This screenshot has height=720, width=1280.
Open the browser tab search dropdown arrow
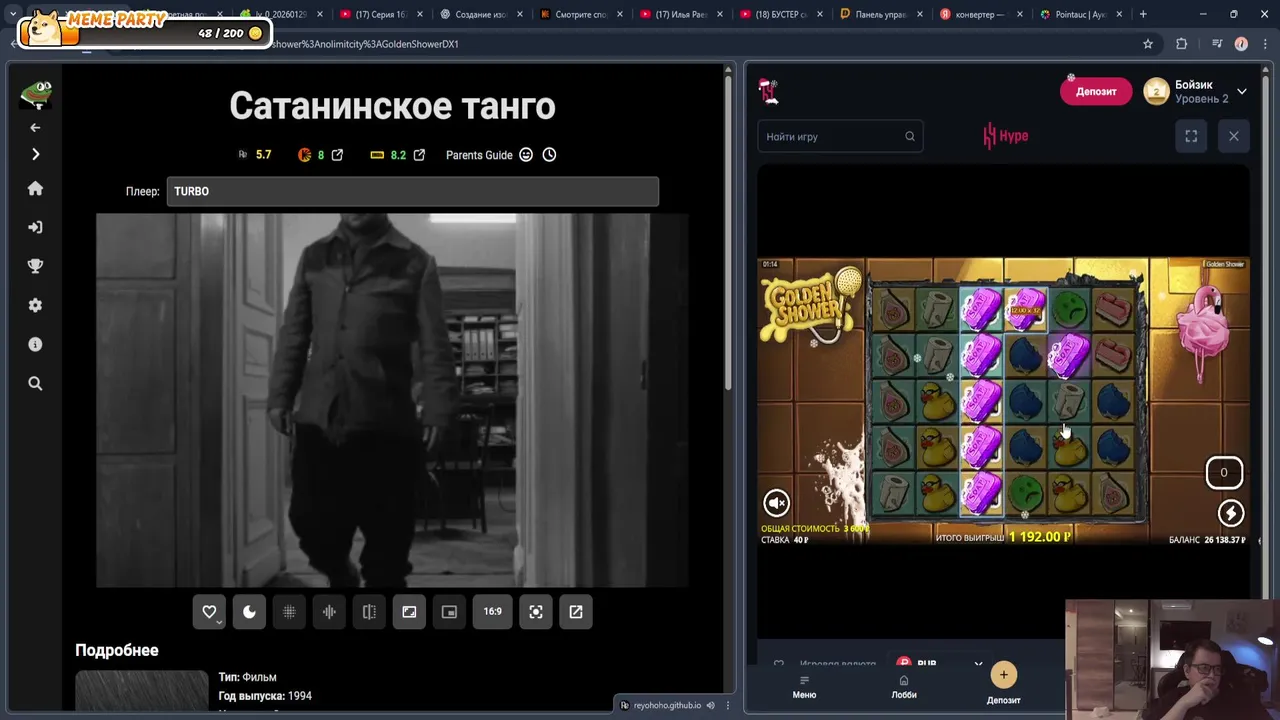point(12,14)
